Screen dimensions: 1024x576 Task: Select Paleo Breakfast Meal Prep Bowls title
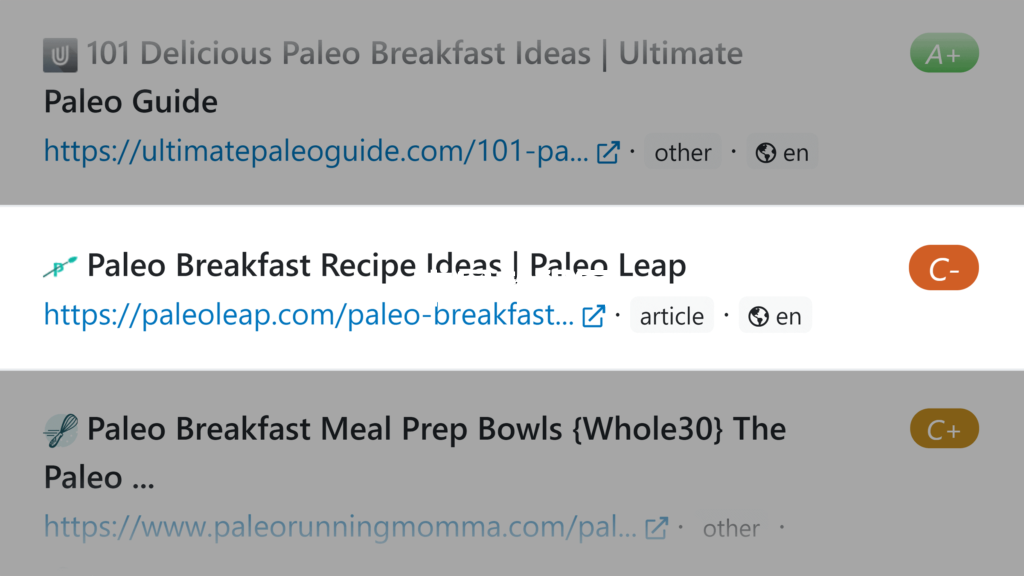point(415,453)
